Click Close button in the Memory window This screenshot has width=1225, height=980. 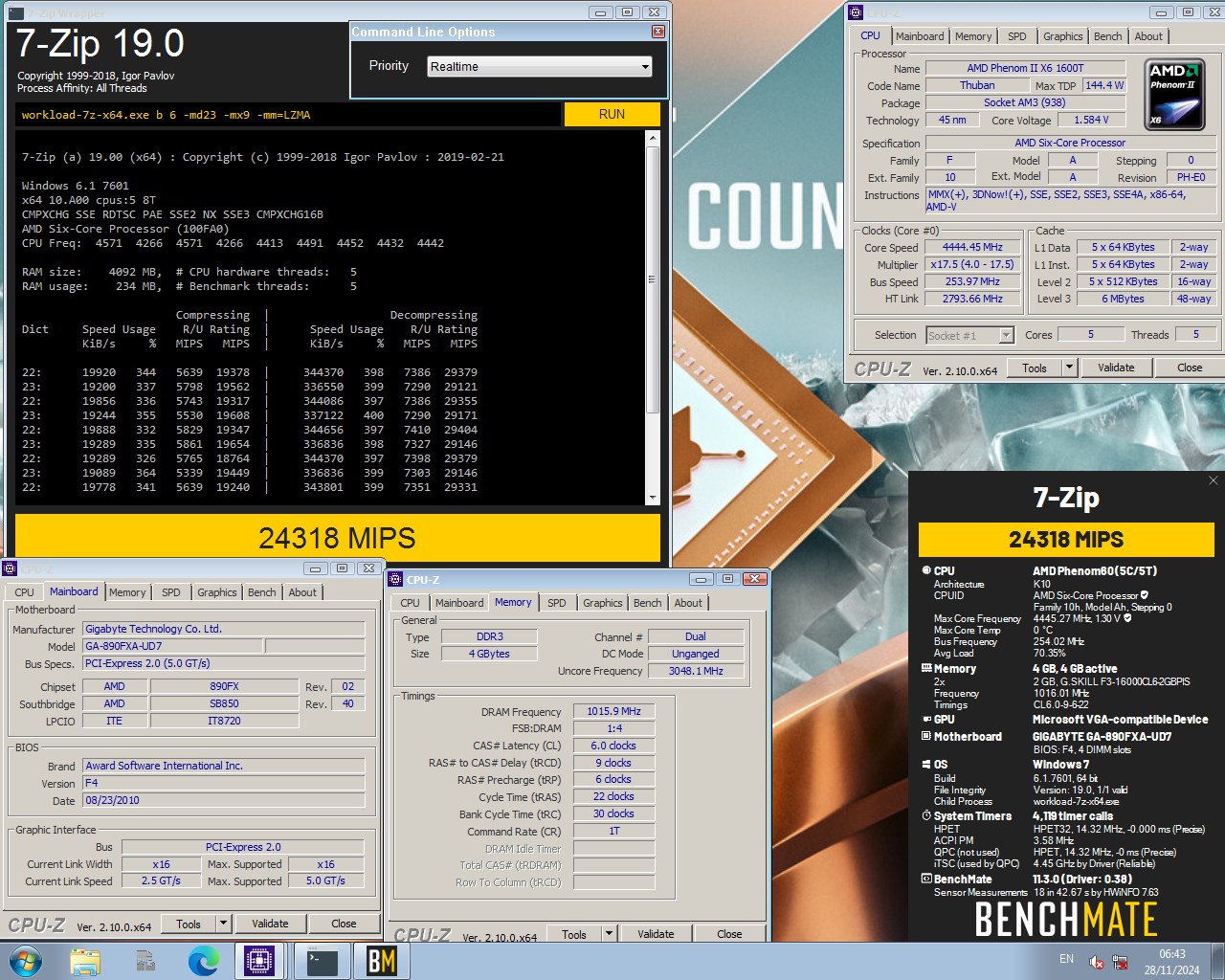click(x=729, y=934)
